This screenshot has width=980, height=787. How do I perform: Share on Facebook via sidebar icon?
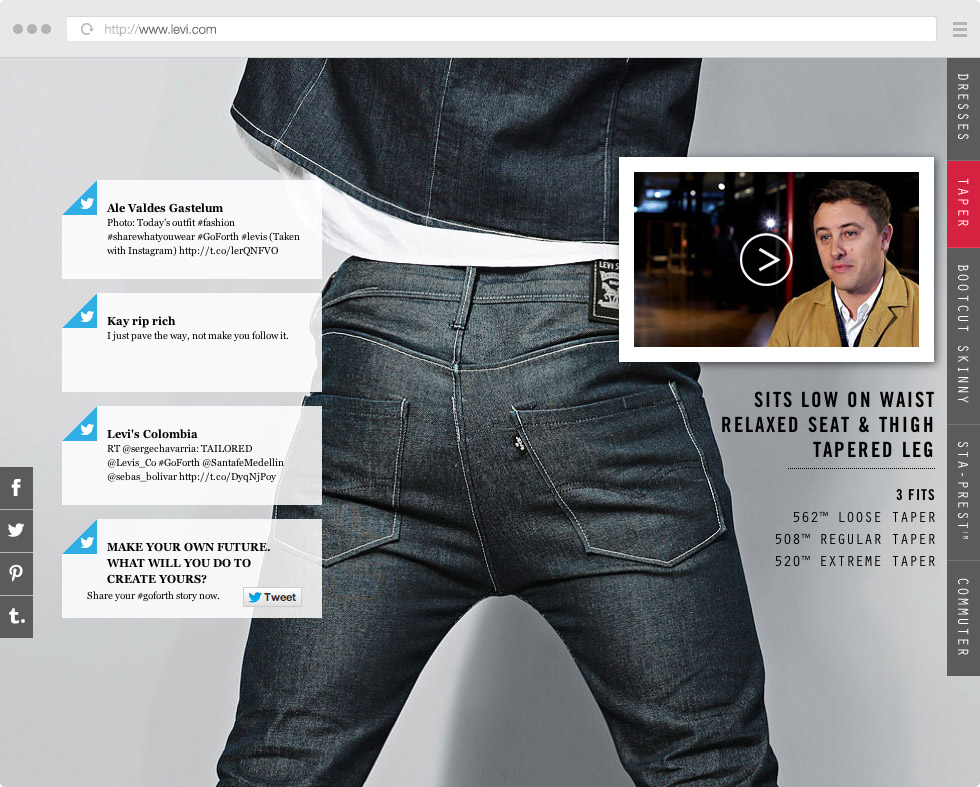point(16,488)
